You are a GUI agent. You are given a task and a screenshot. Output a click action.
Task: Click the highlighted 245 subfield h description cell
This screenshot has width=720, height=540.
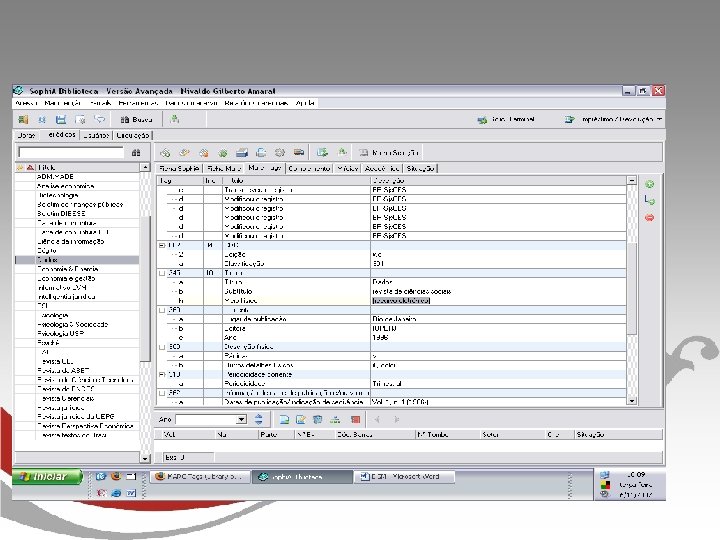click(498, 301)
